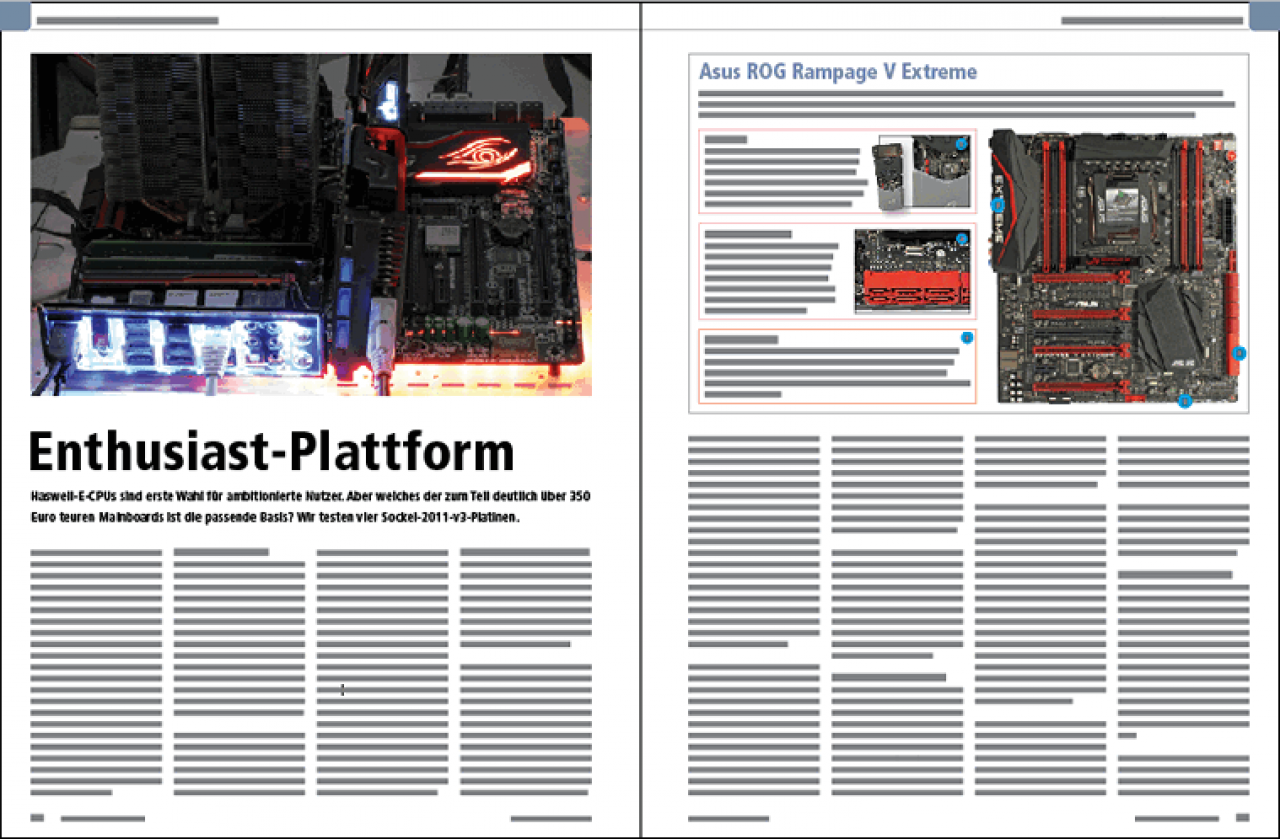This screenshot has height=839, width=1280.
Task: Select the large photo of the illuminated test bench
Action: [311, 224]
